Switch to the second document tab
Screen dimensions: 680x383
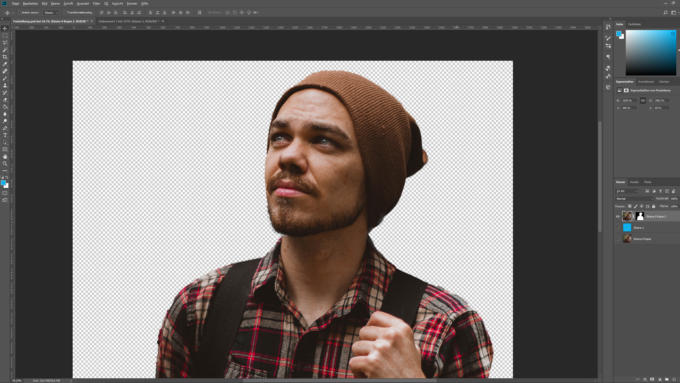pos(130,21)
